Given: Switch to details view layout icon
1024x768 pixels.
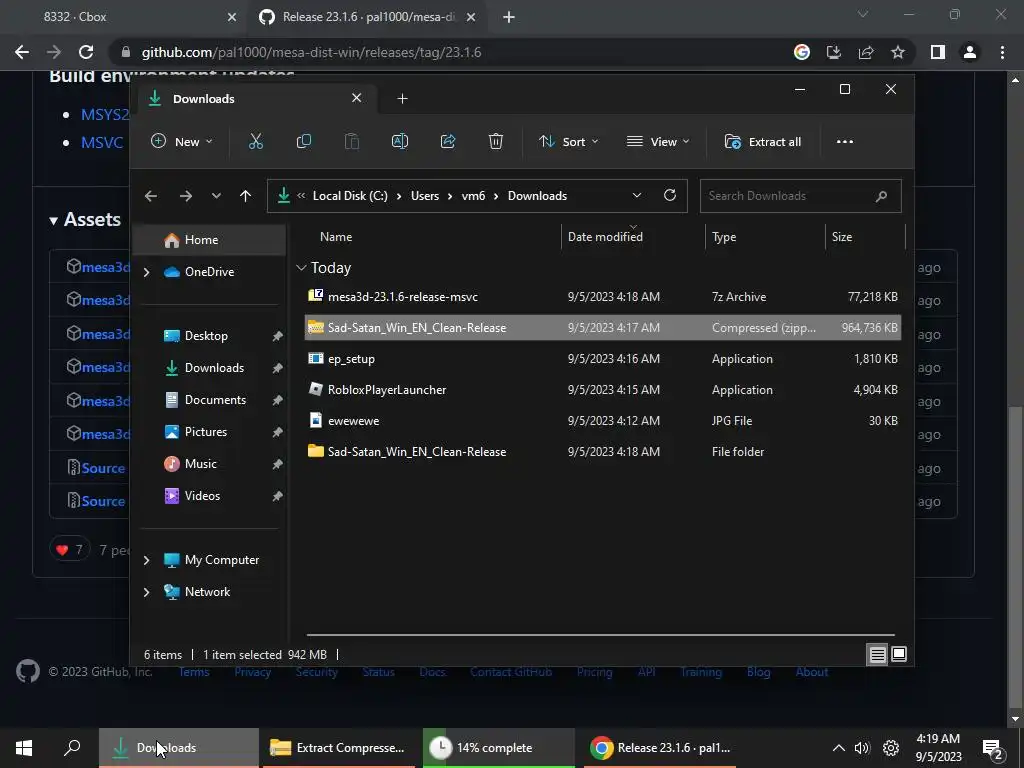Looking at the screenshot, I should pyautogui.click(x=877, y=654).
